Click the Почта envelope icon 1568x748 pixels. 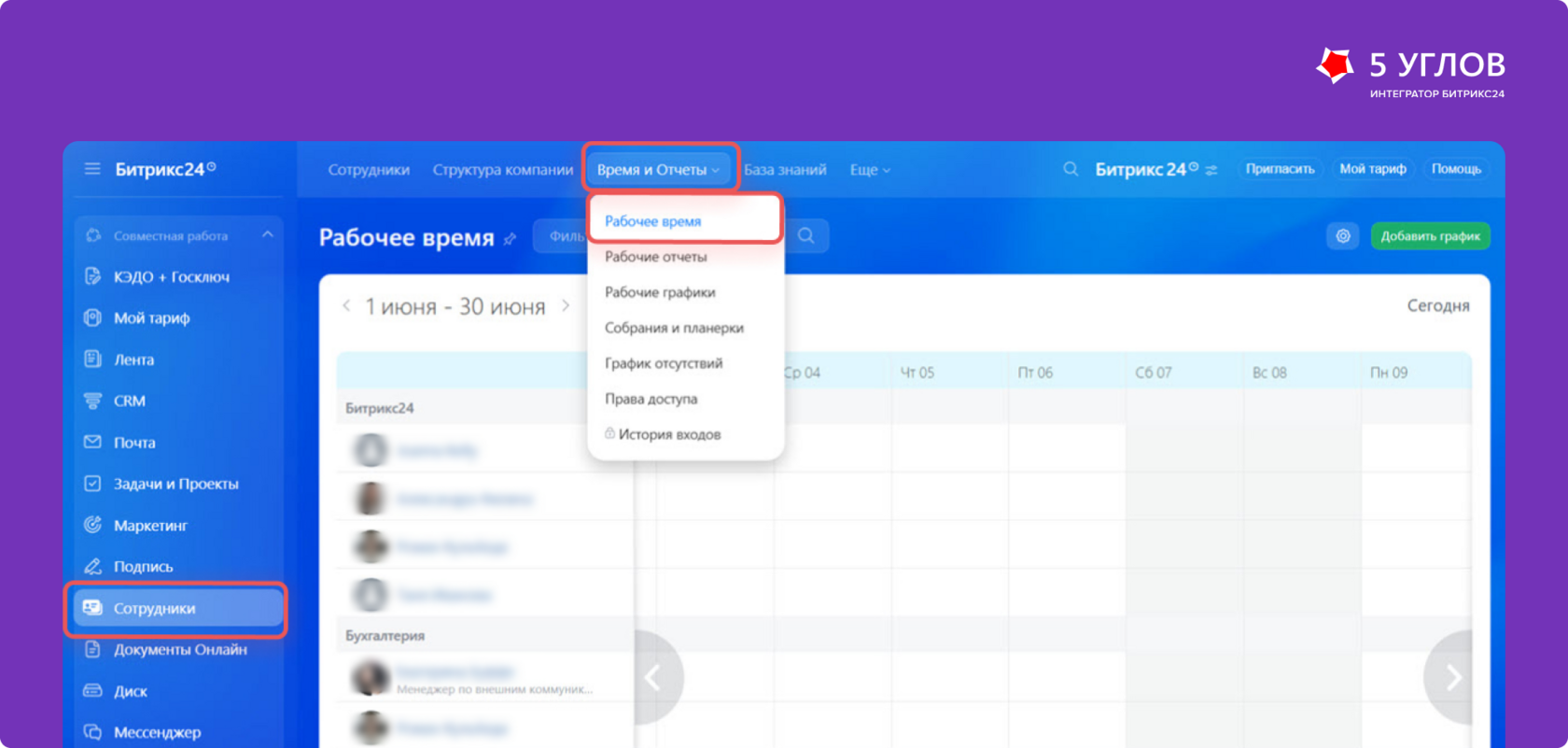(92, 442)
